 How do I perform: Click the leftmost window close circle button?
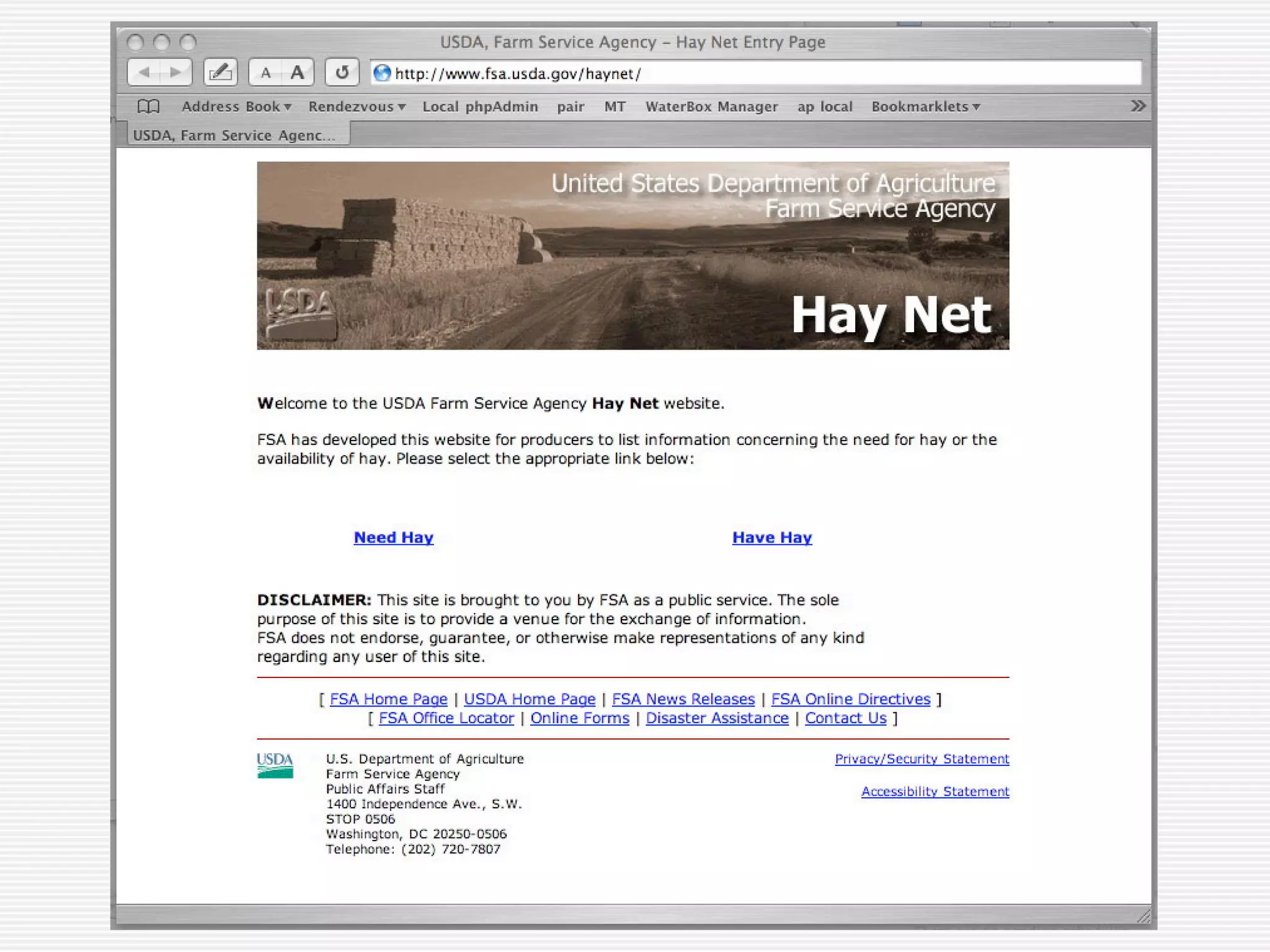[135, 42]
